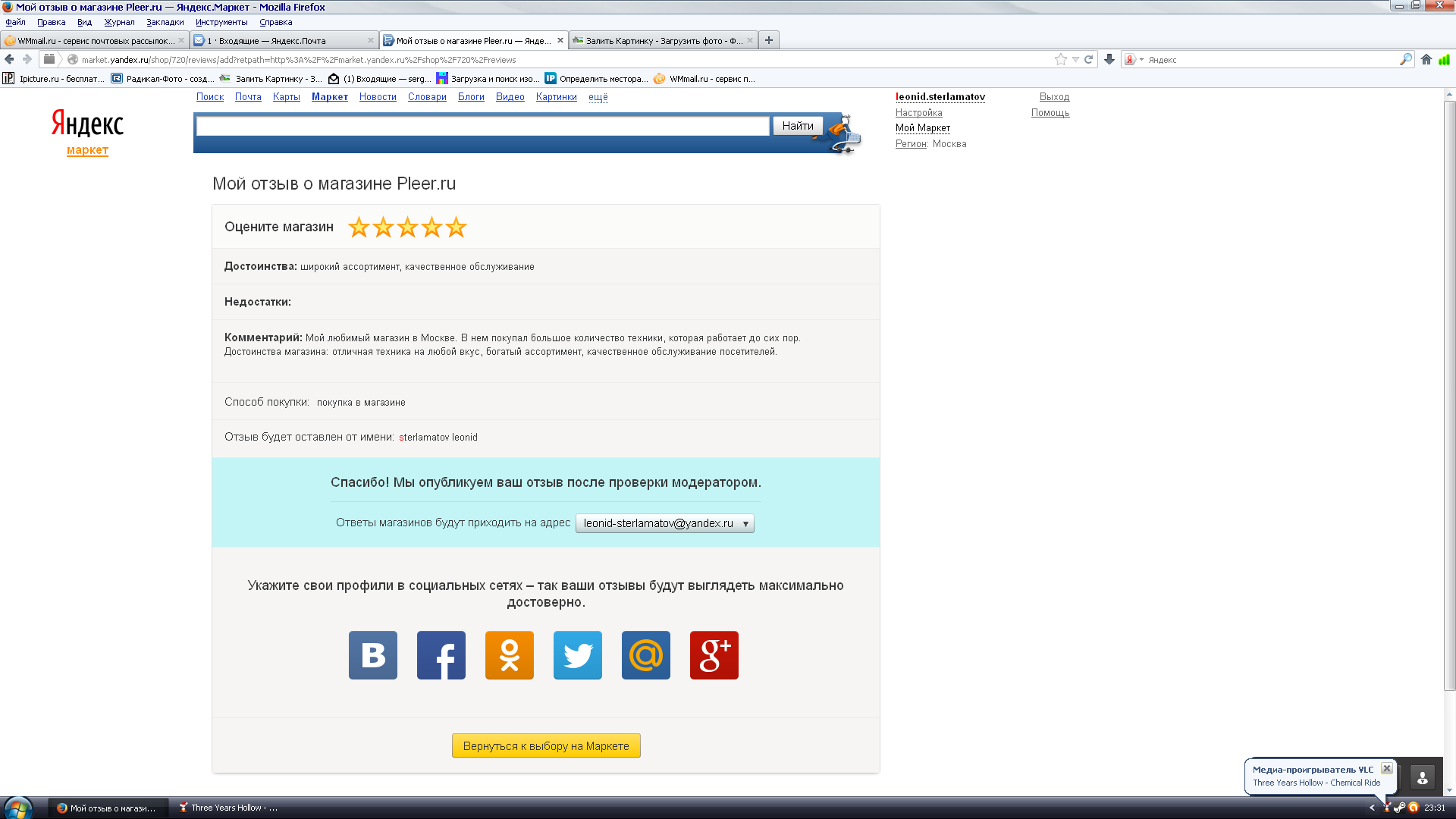Screen dimensions: 1456x819
Task: Click the browser Back arrow button
Action: [9, 59]
